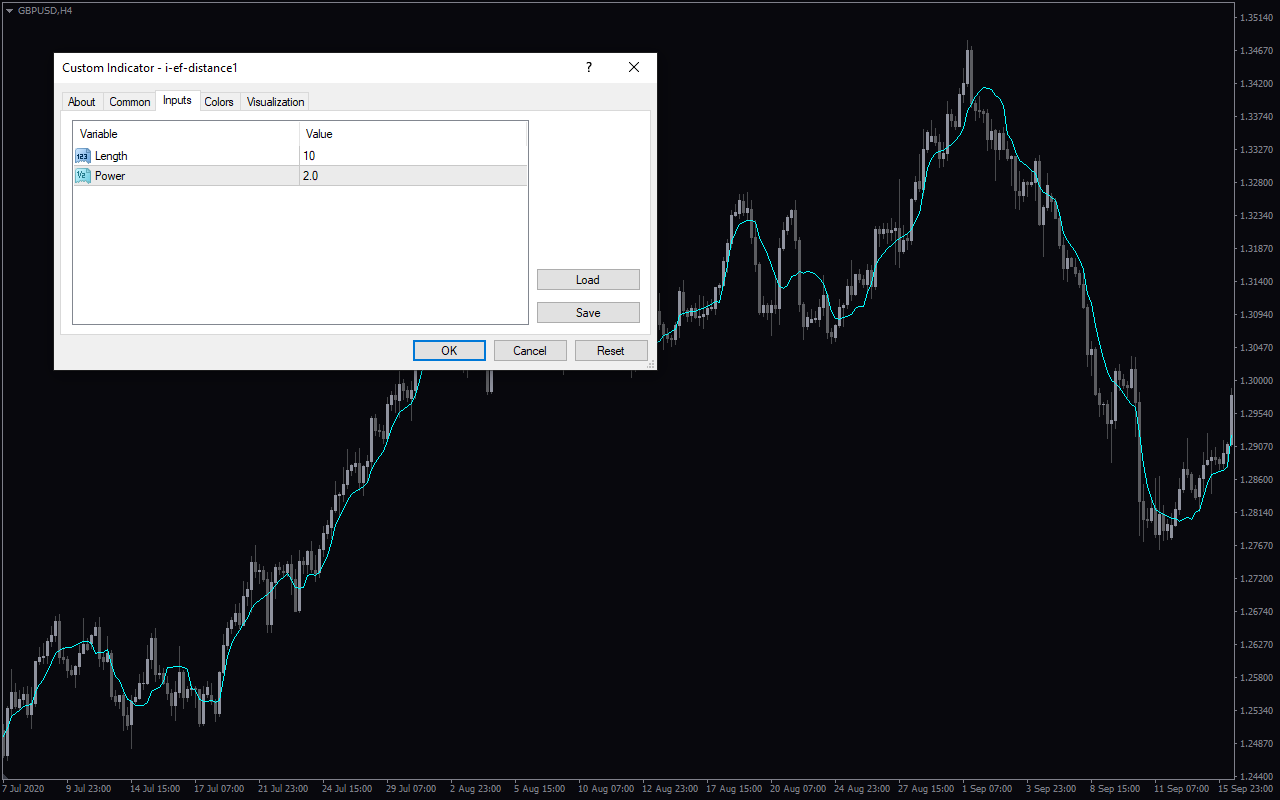Screen dimensions: 1280x800
Task: Open the Colors tab
Action: [219, 102]
